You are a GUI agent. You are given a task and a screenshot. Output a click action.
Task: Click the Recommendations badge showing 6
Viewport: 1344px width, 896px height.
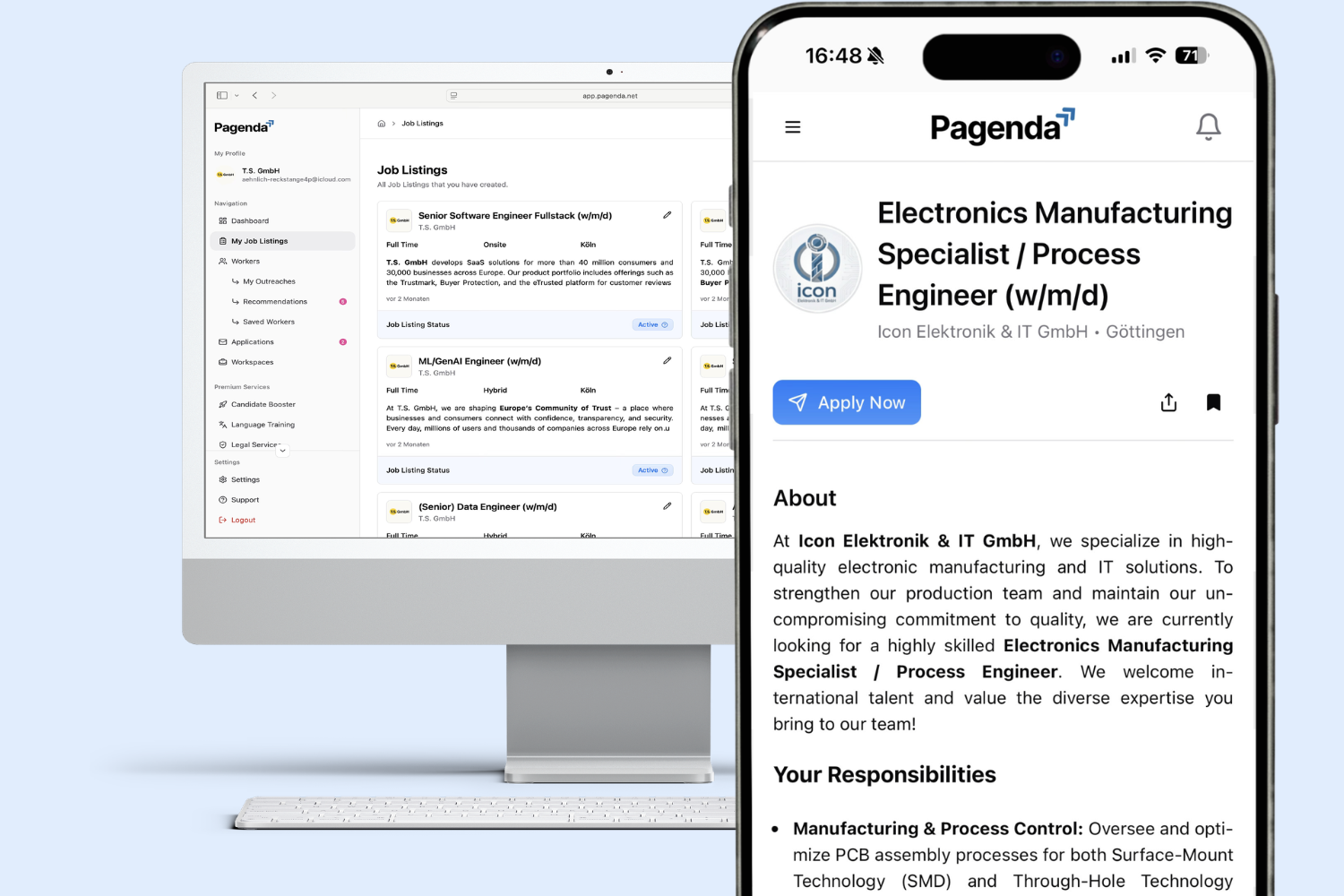click(x=341, y=301)
